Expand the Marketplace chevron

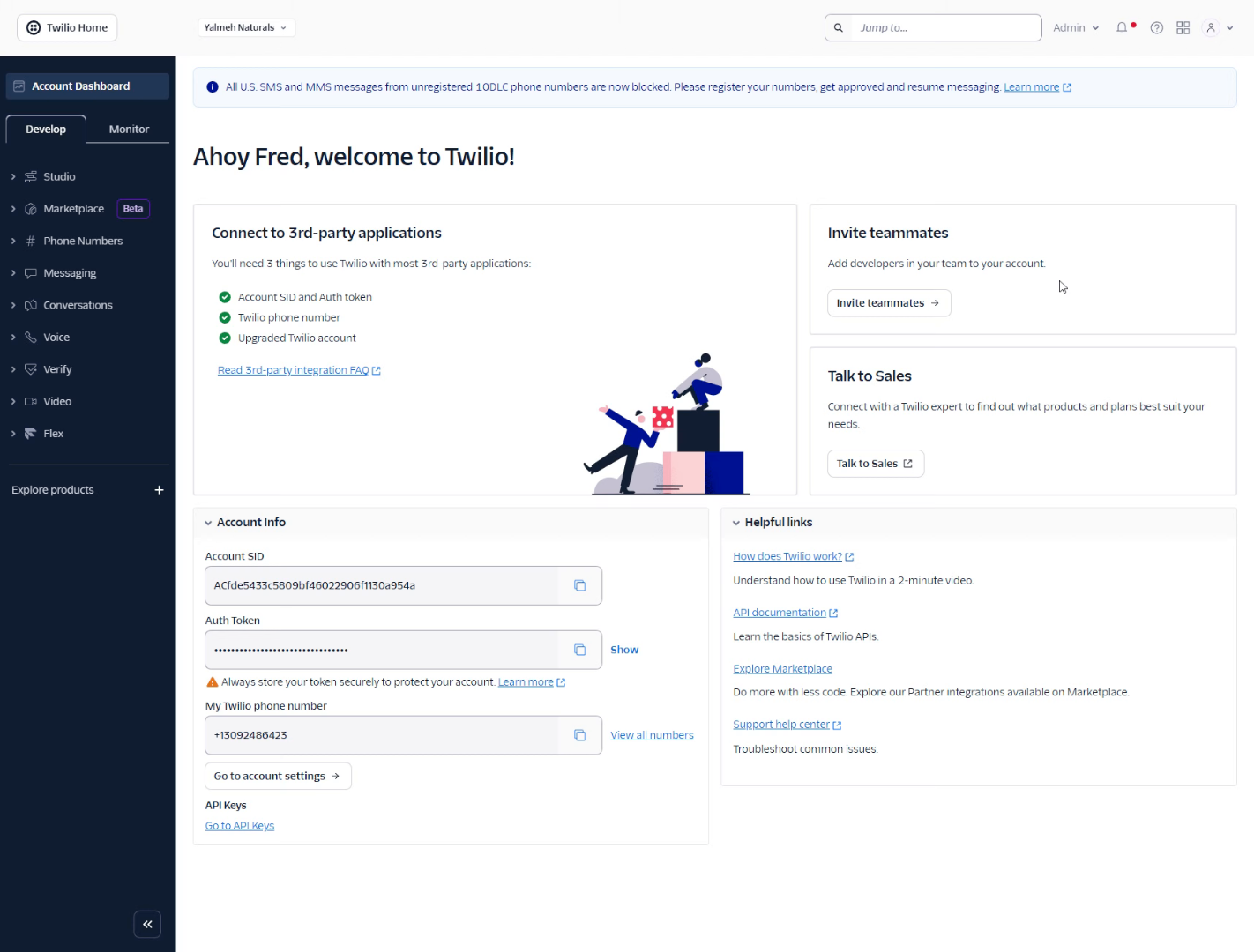13,209
